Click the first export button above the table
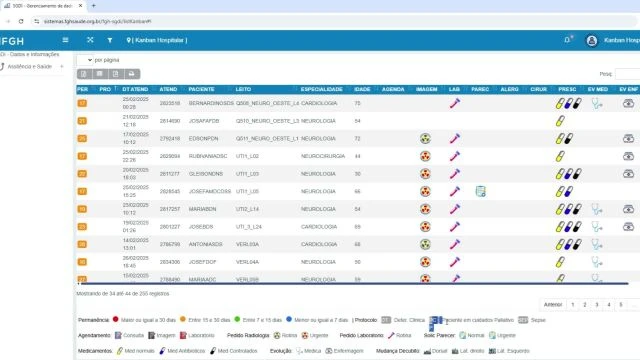This screenshot has width=640, height=360. click(x=84, y=74)
